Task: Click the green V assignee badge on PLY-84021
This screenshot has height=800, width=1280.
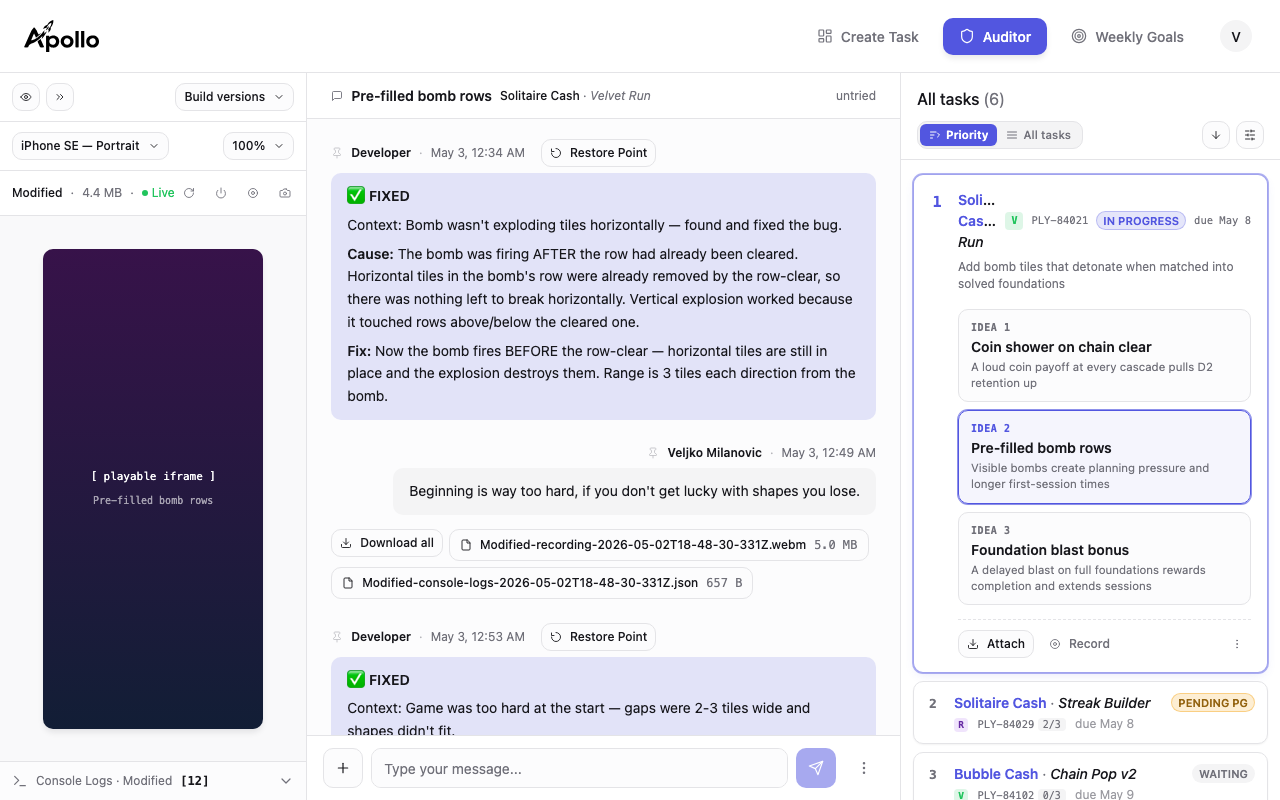Action: tap(1014, 221)
